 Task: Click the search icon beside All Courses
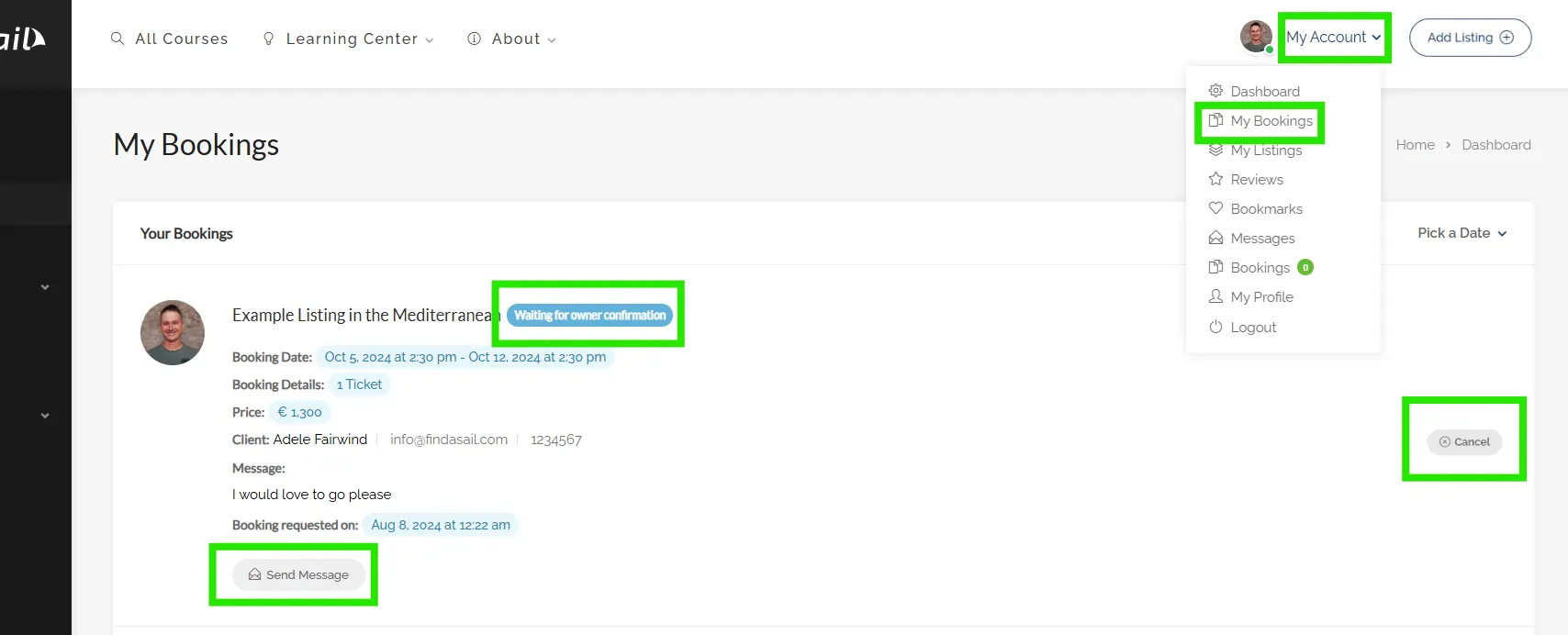coord(118,39)
